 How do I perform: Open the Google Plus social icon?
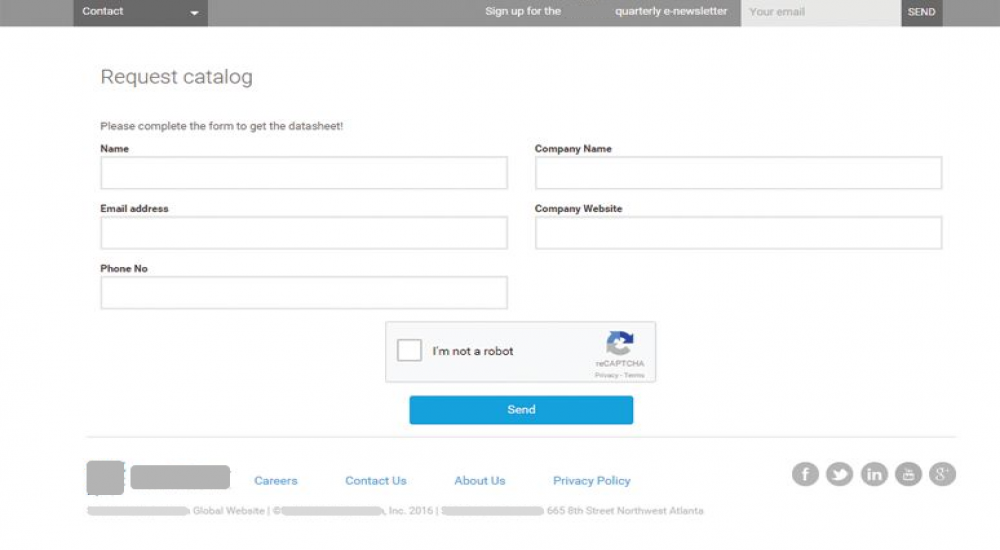tap(942, 474)
